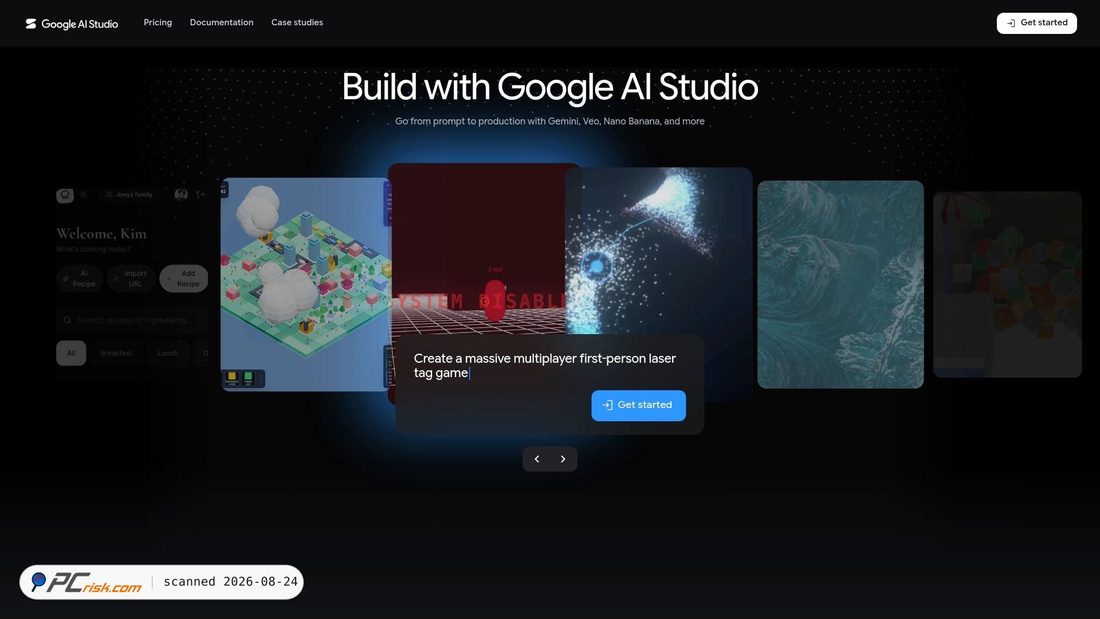This screenshot has height=619, width=1100.
Task: Open the Pricing page
Action: 158,22
